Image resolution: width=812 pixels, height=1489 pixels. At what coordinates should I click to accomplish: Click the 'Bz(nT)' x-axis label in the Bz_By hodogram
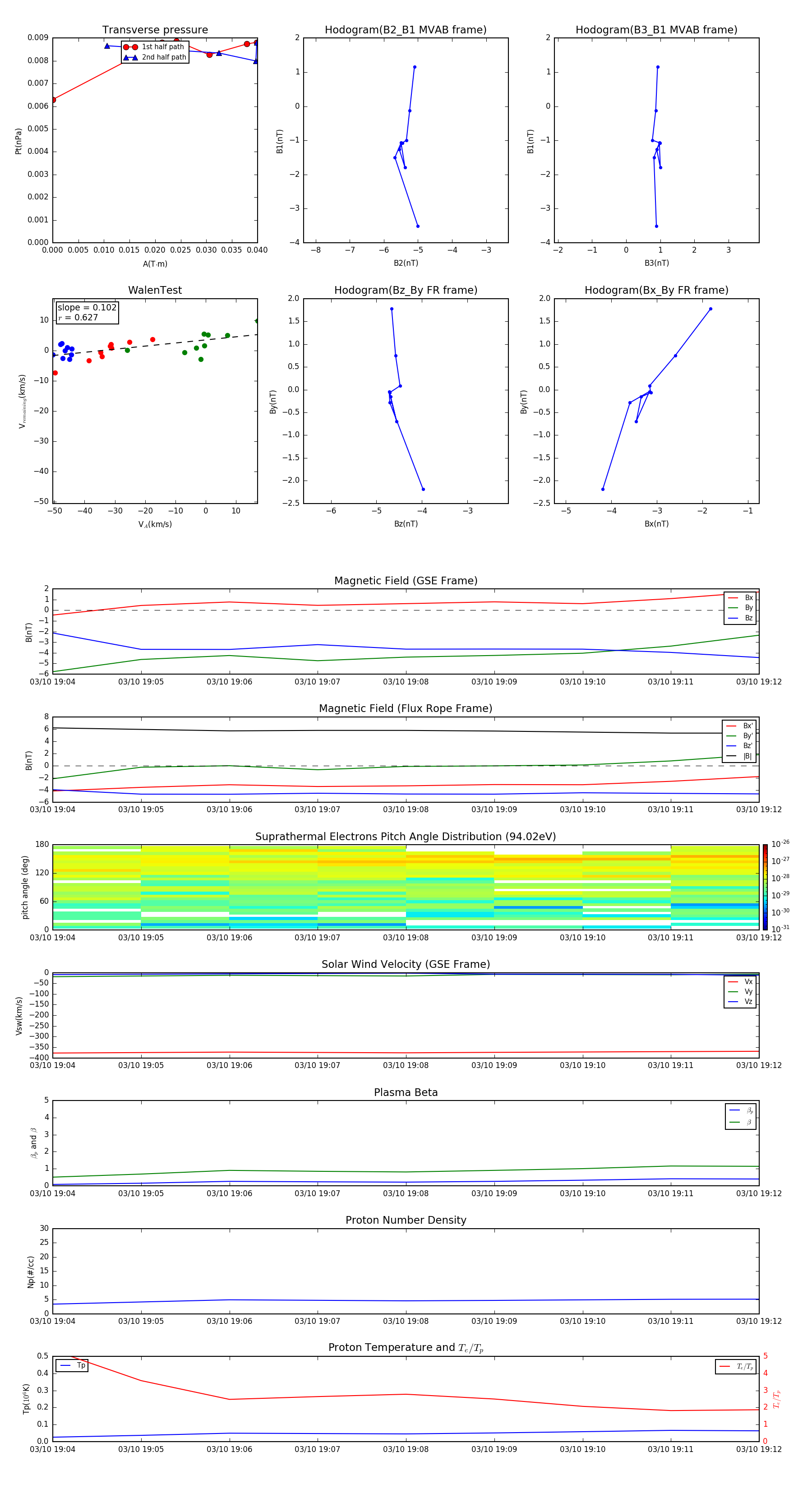click(x=406, y=524)
